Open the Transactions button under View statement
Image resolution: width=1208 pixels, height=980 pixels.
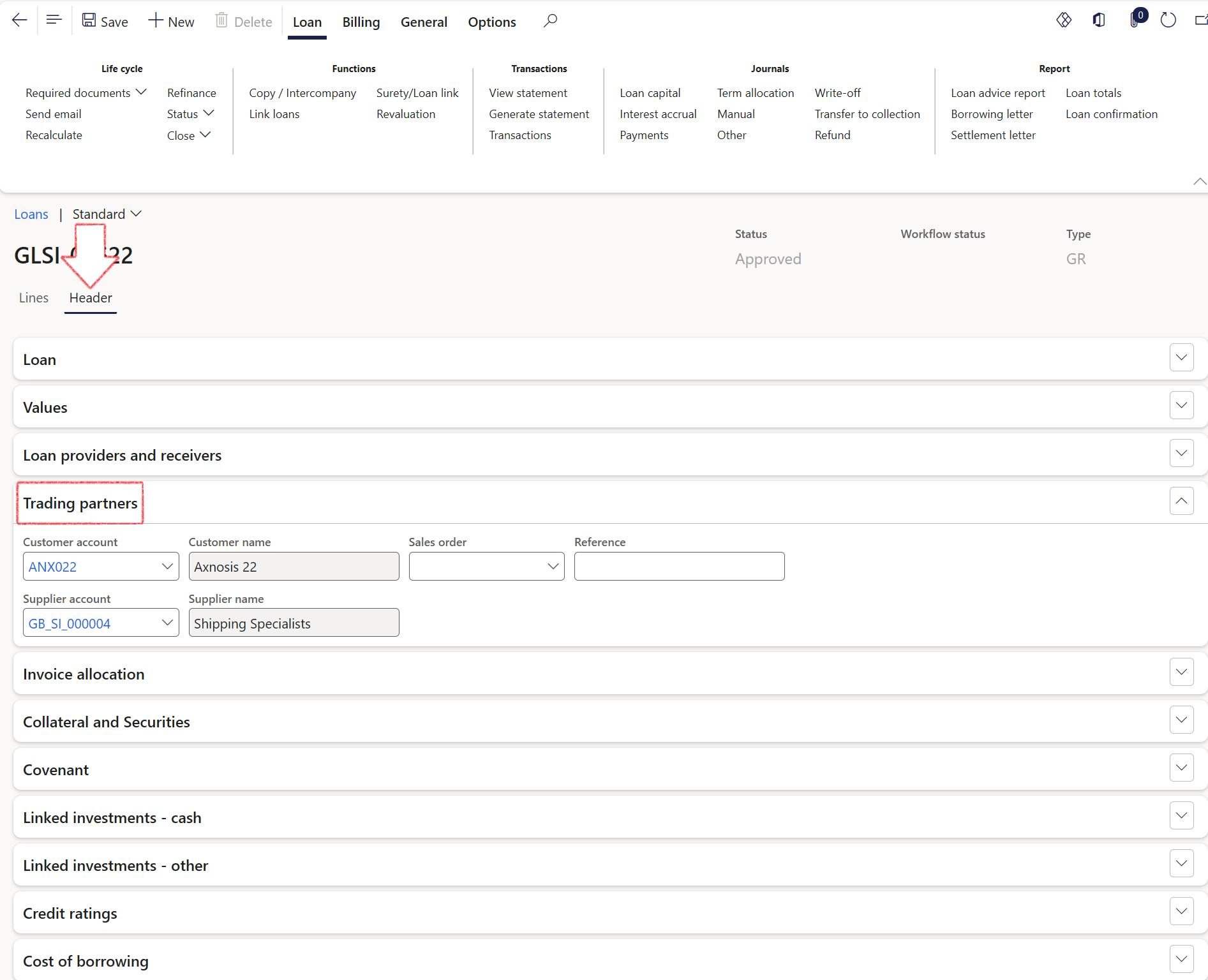[520, 135]
